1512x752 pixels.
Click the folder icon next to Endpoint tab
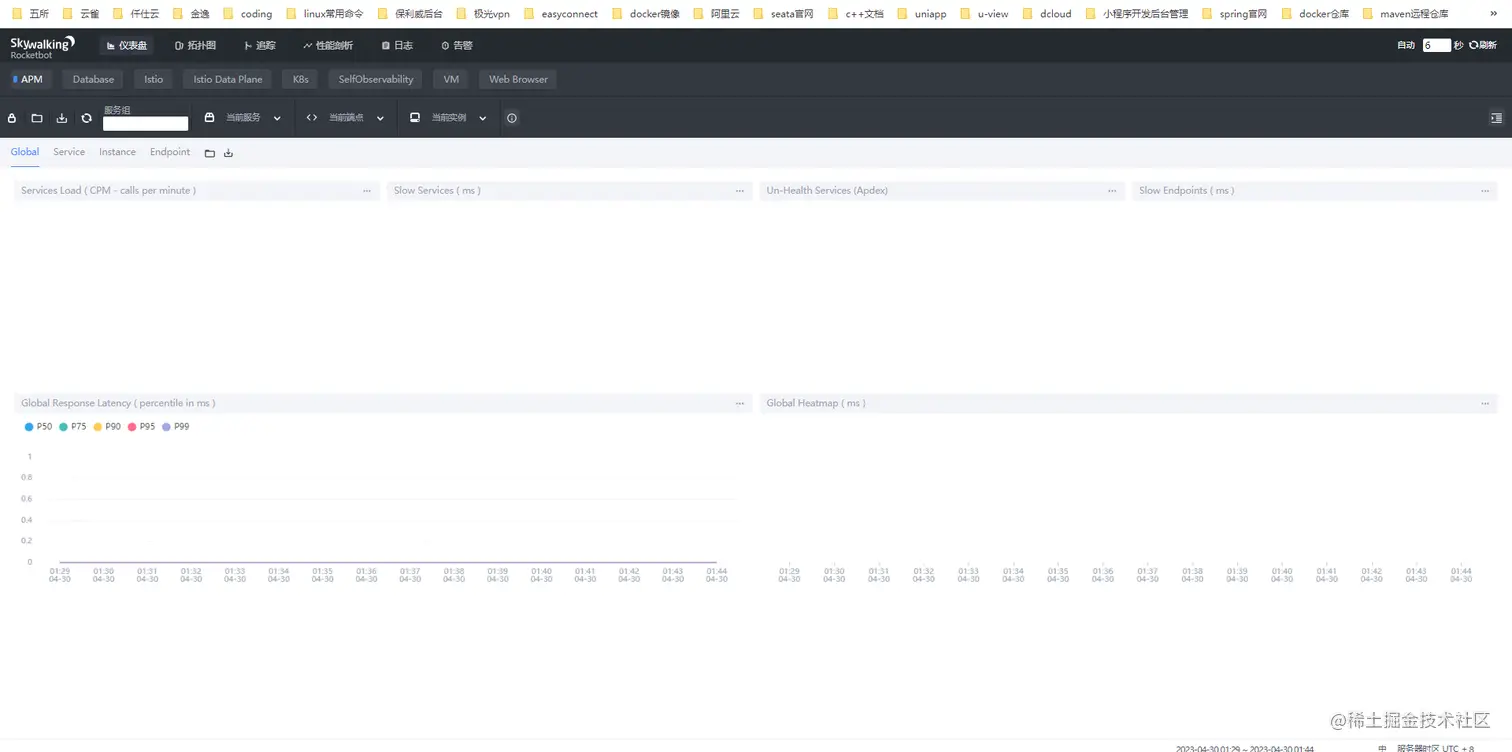210,153
